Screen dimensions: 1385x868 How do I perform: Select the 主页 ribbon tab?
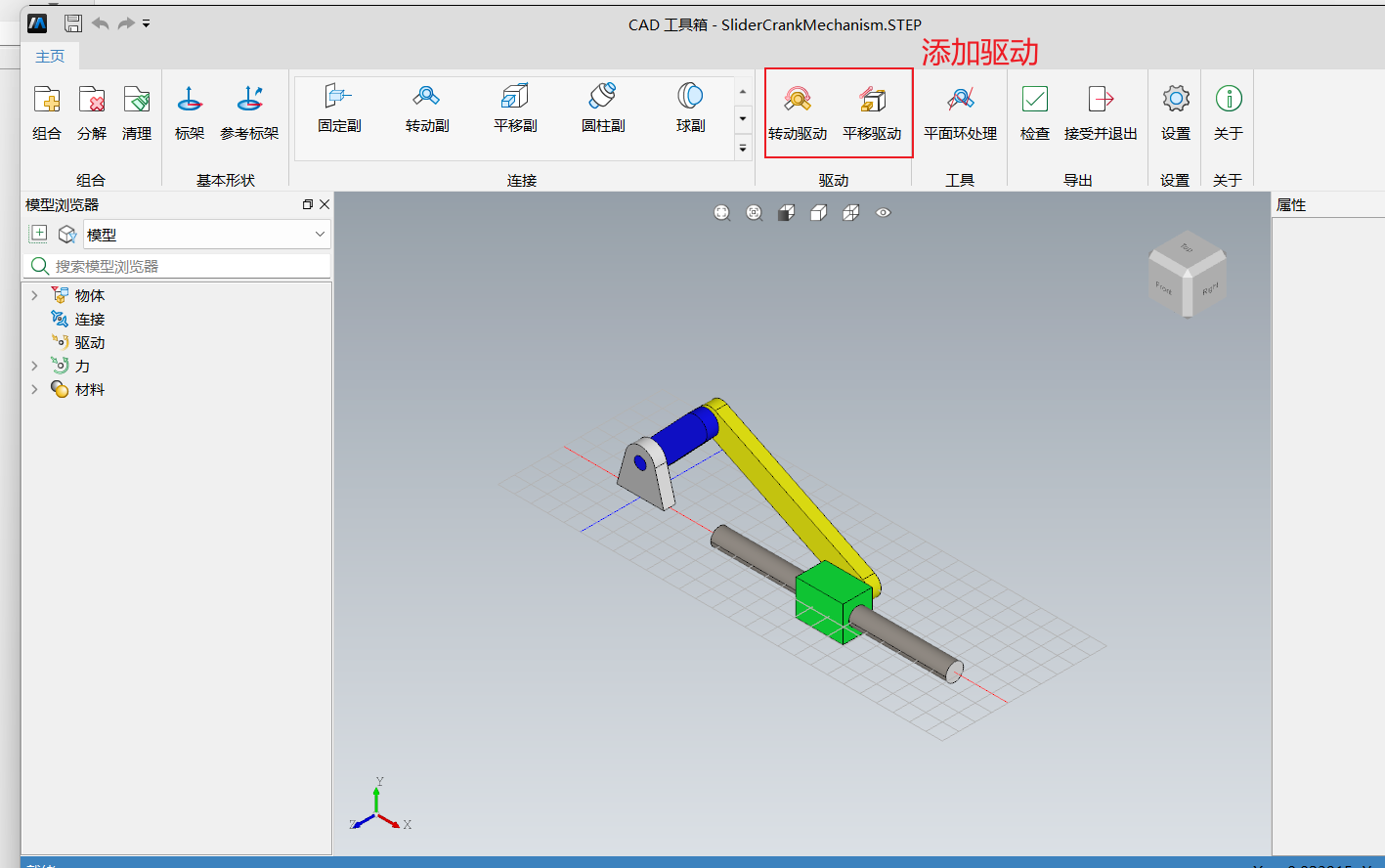(x=50, y=57)
